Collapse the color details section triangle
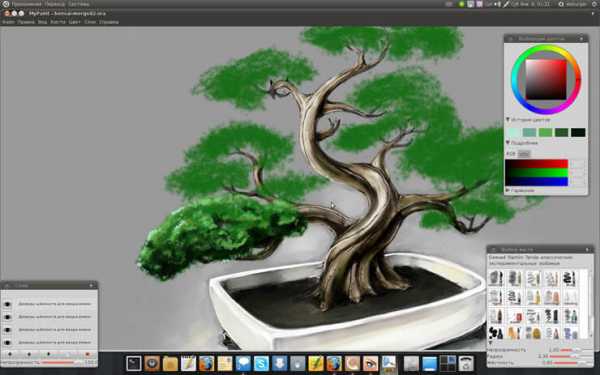The image size is (600, 375). [508, 143]
